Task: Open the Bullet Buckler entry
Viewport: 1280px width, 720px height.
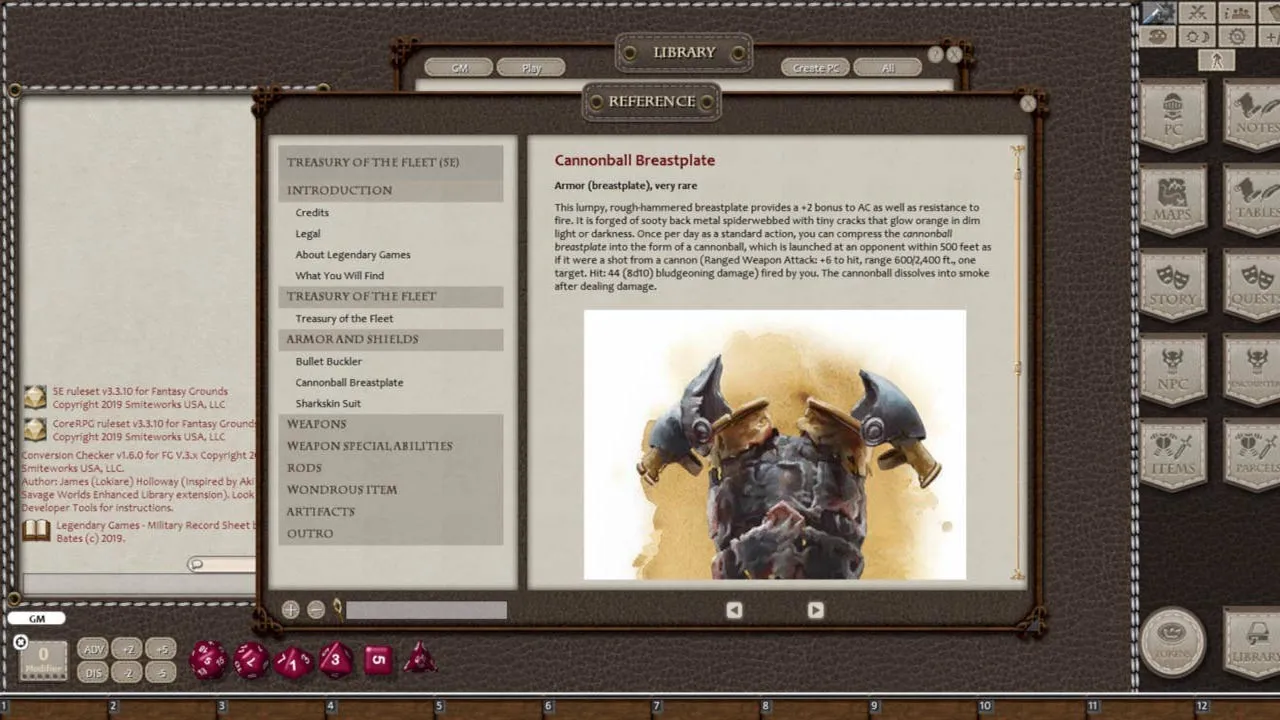Action: point(329,362)
